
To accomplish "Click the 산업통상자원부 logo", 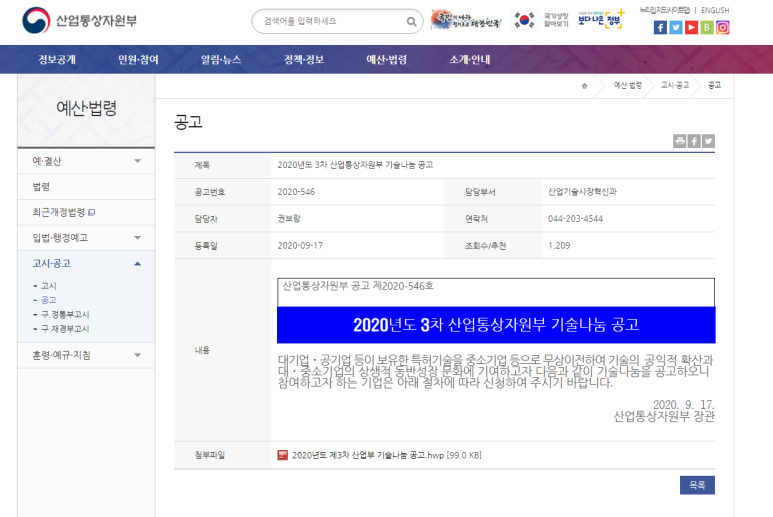I will tap(79, 21).
